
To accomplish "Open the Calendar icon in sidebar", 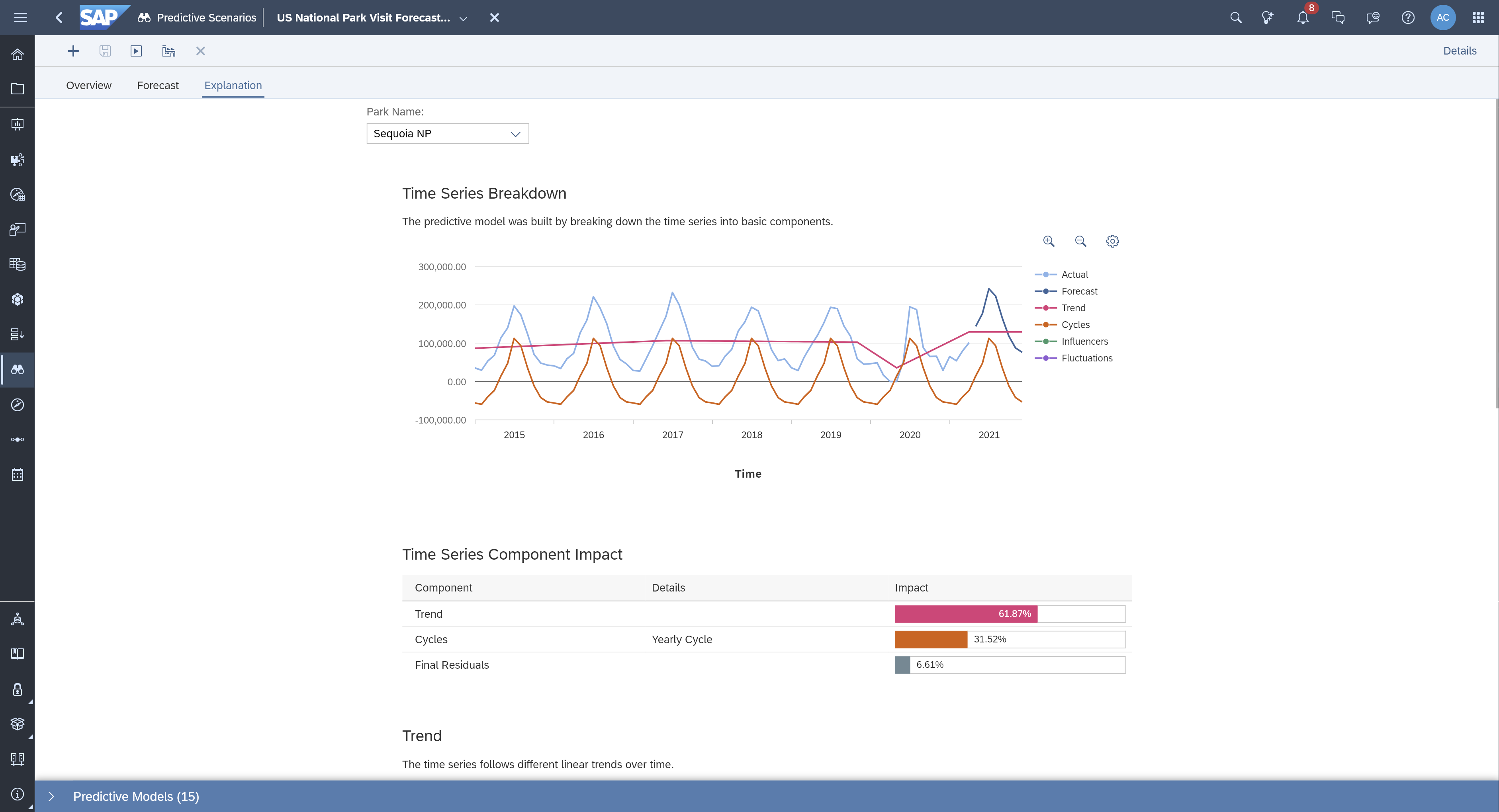I will 18,474.
